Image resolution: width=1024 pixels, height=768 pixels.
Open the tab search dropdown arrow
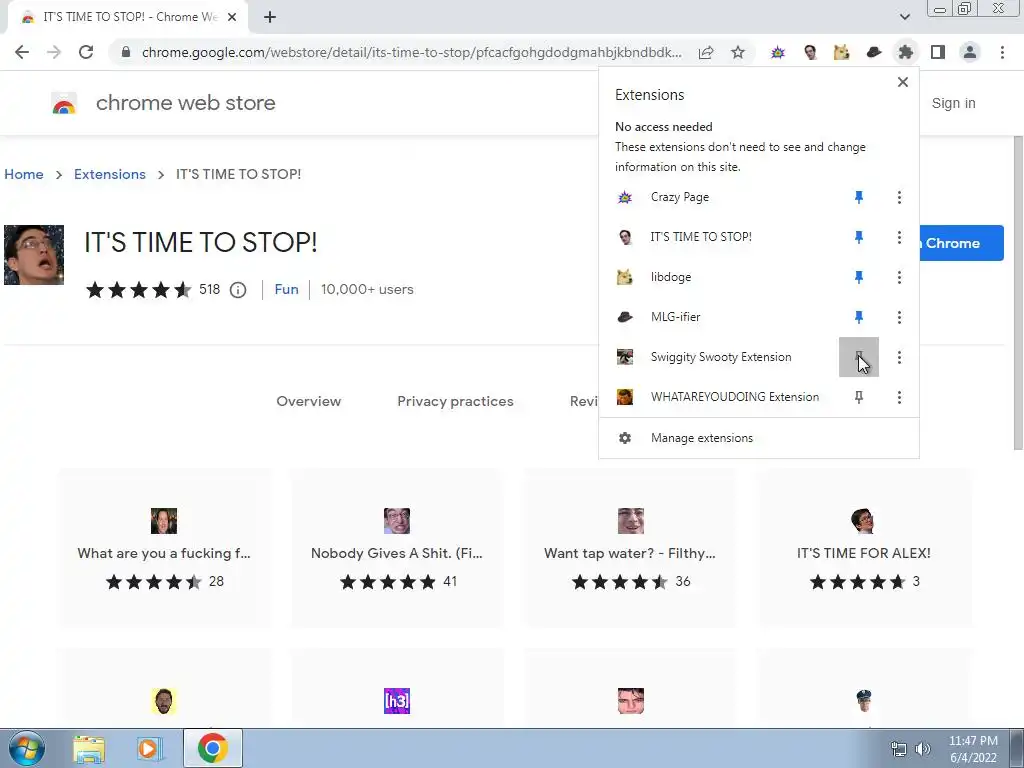[904, 17]
